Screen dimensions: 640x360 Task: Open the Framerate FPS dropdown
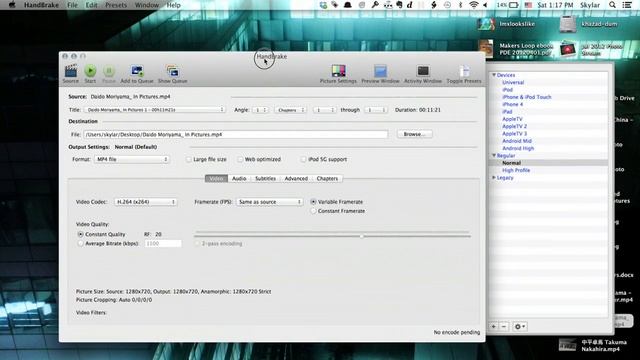coord(269,202)
